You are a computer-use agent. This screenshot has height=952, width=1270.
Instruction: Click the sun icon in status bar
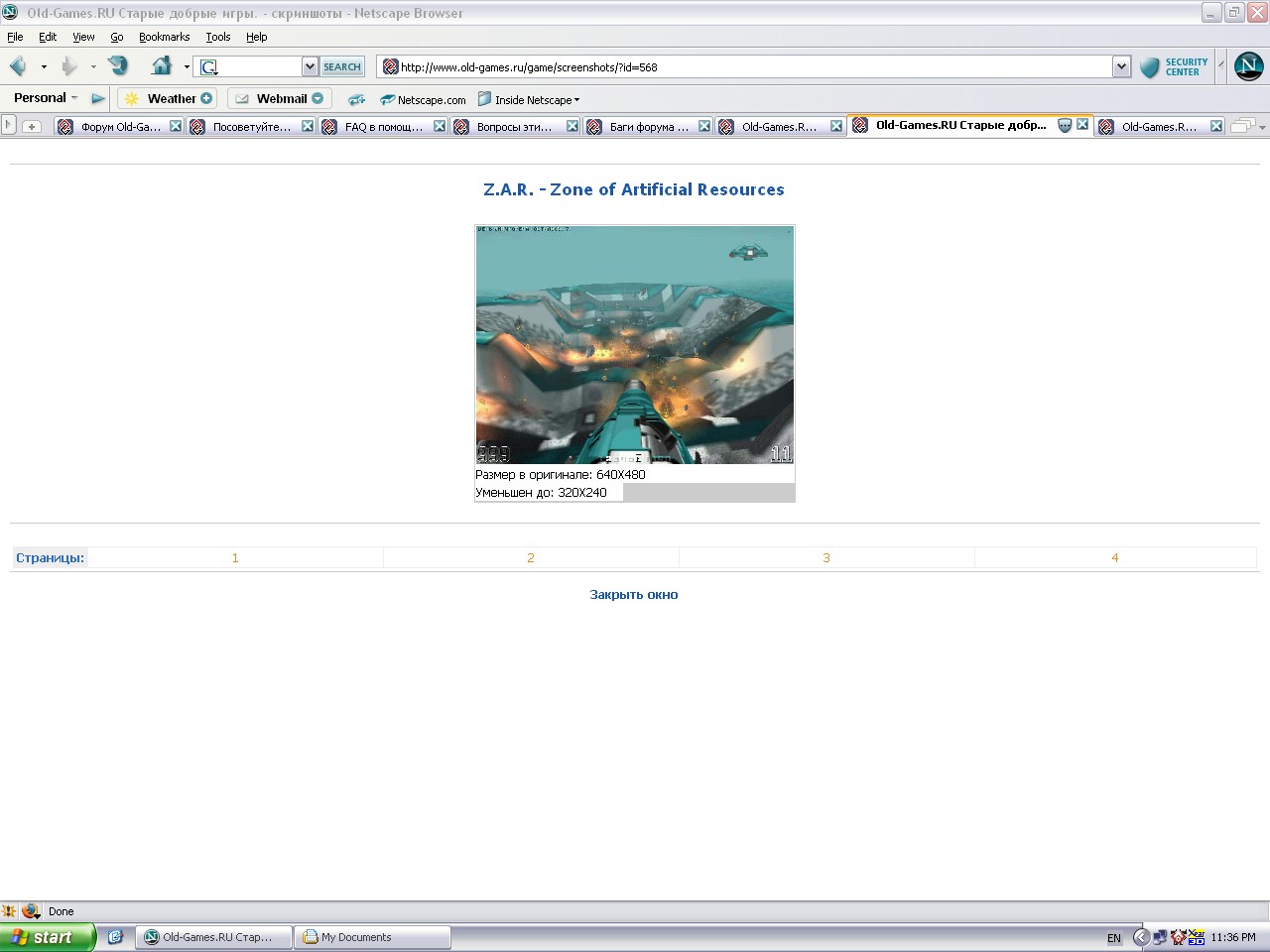click(9, 911)
